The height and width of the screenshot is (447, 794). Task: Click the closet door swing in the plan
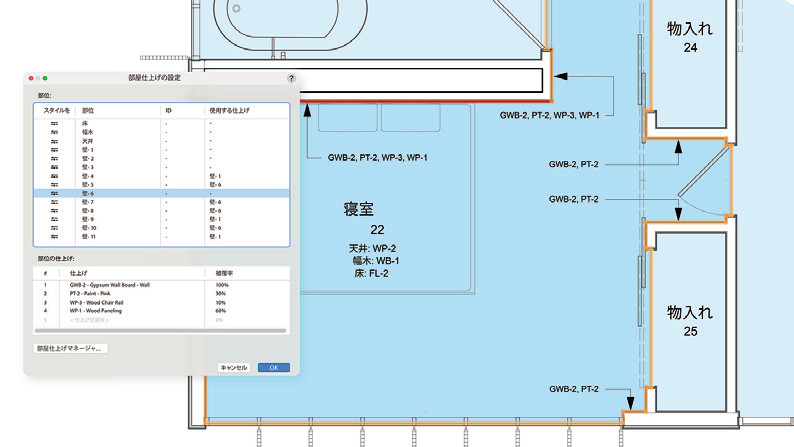704,182
